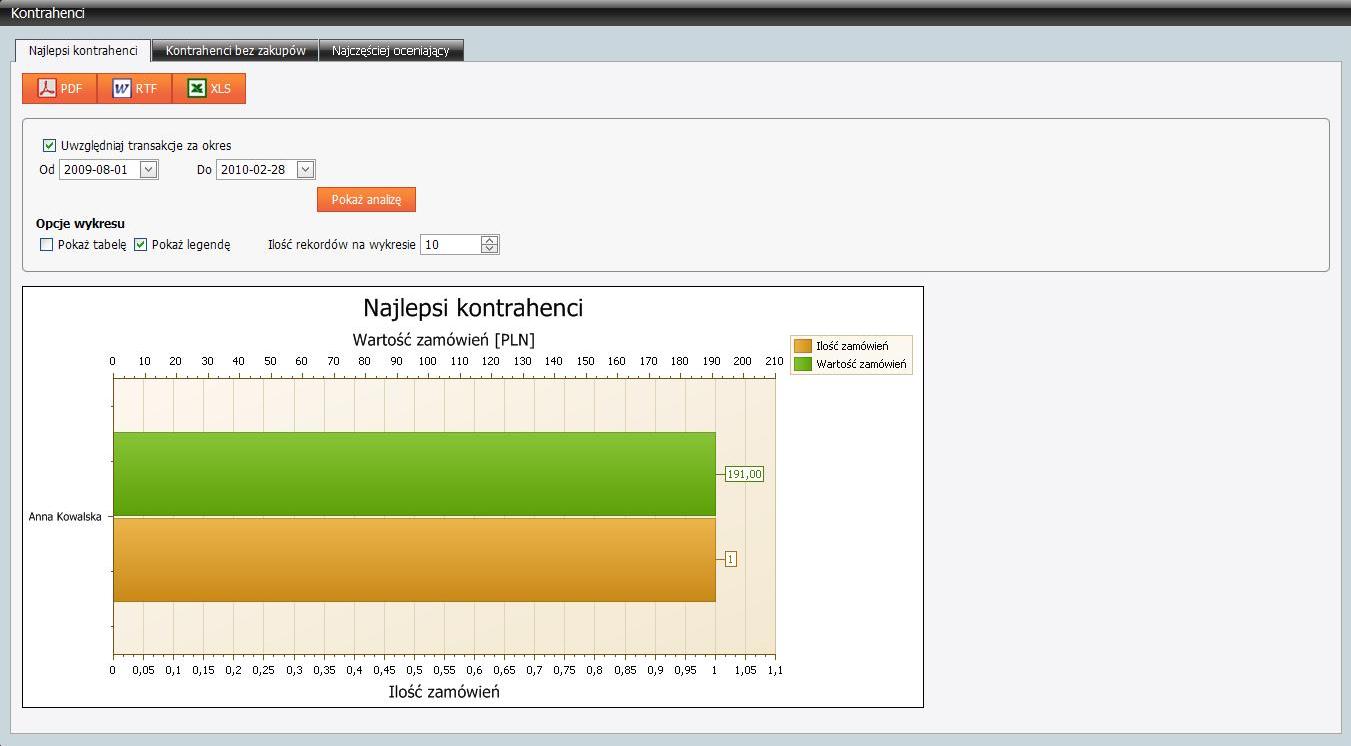Click the bottom Ilość zamówień axis title
1351x746 pixels.
click(444, 692)
